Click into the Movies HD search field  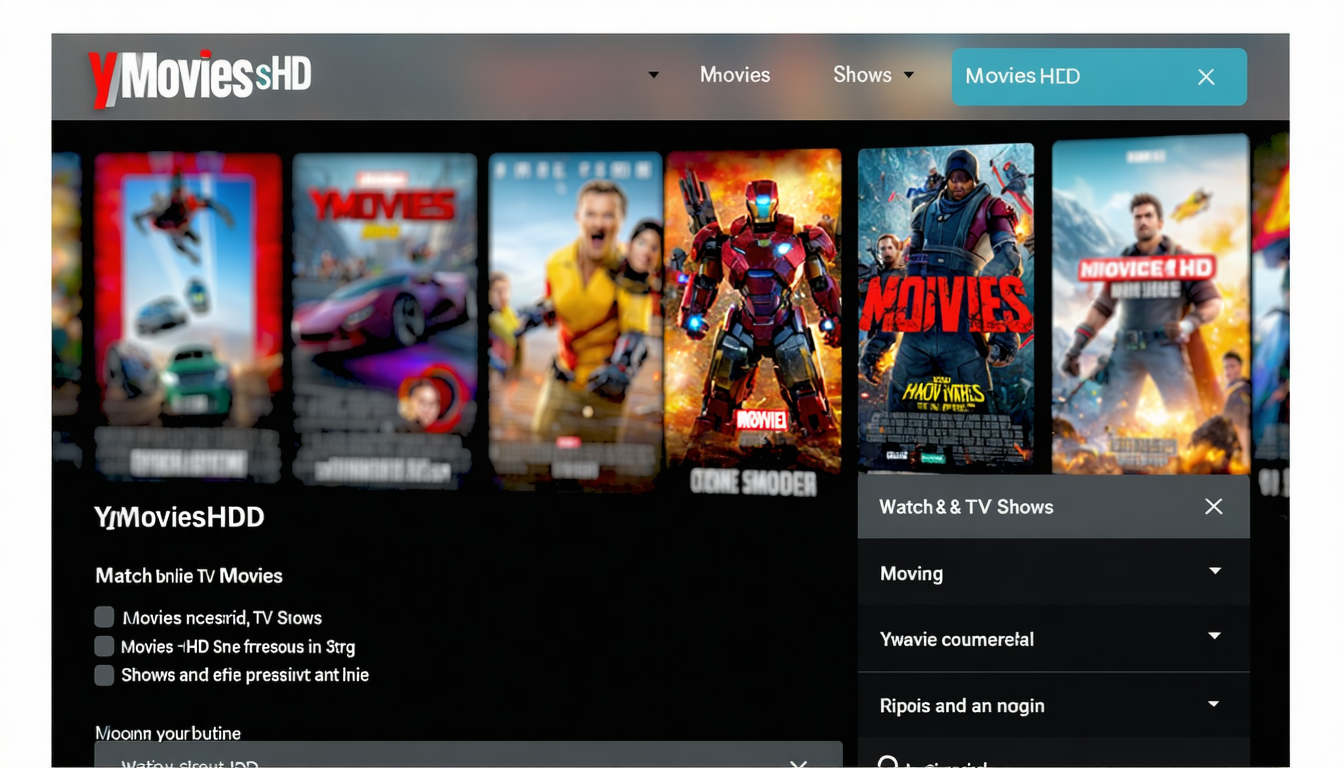1060,77
